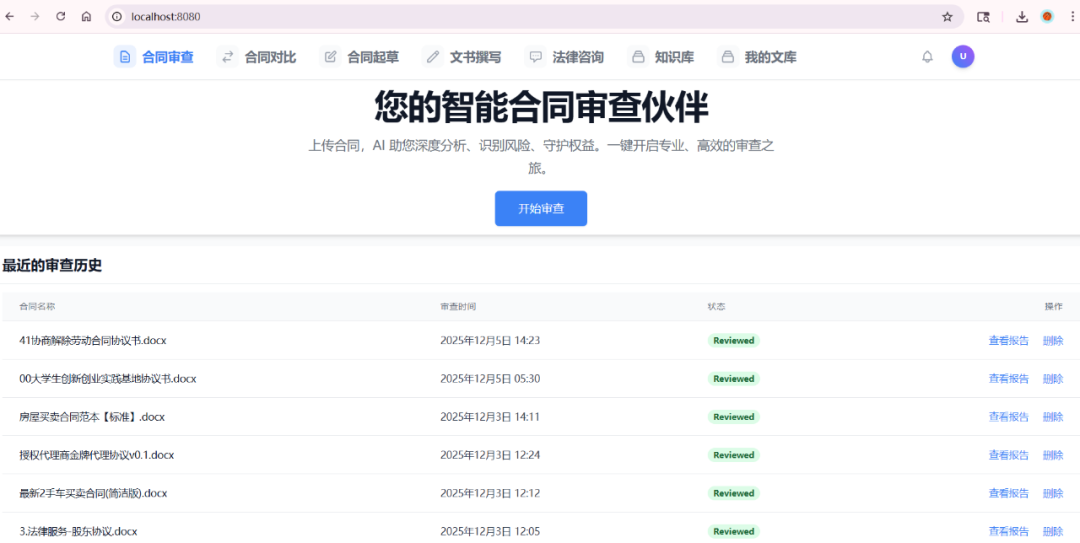The width and height of the screenshot is (1080, 543).
Task: Click review time 2025年12月3日 14:11
Action: point(490,417)
